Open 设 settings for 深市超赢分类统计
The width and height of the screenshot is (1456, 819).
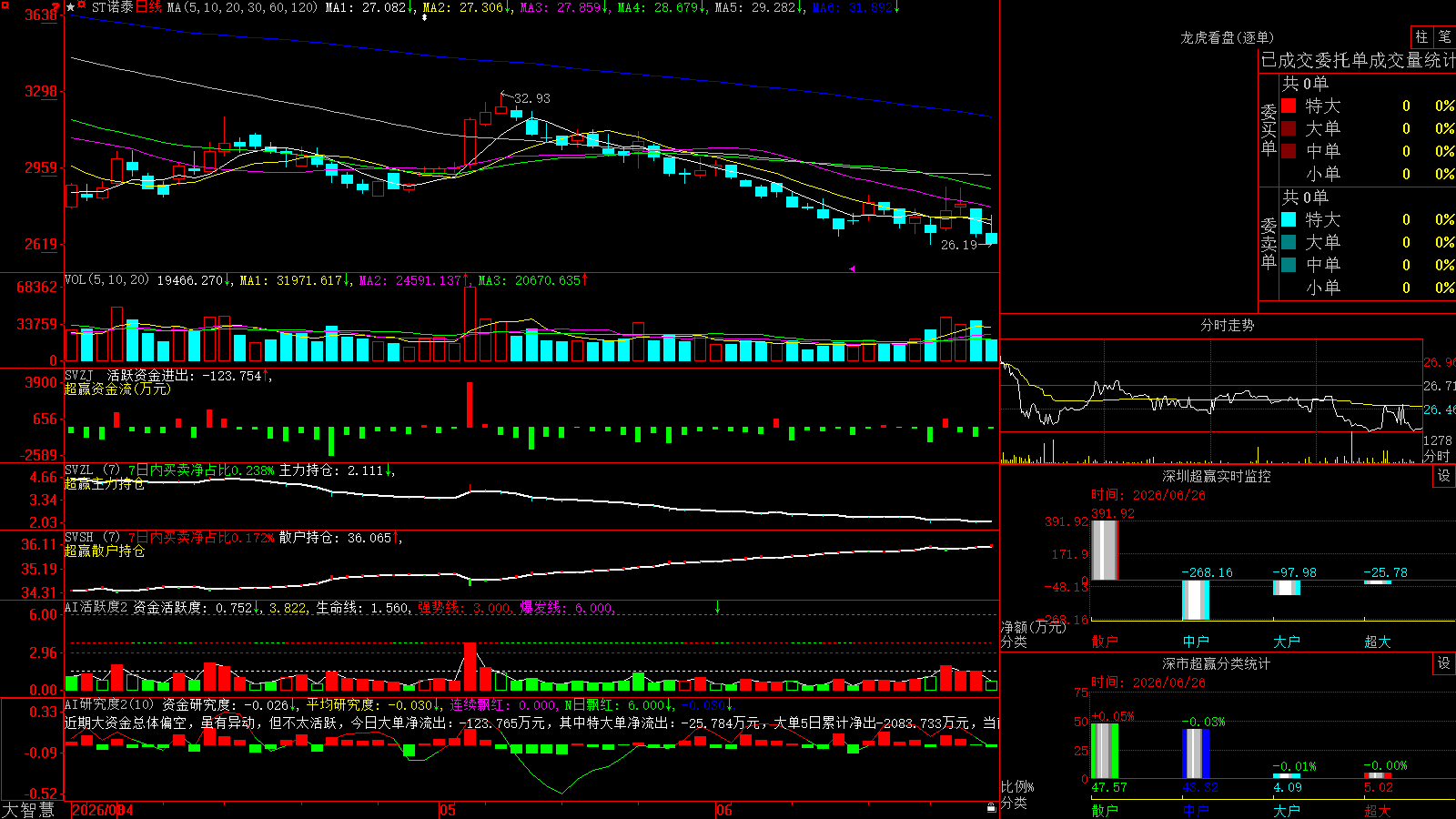pyautogui.click(x=1444, y=663)
